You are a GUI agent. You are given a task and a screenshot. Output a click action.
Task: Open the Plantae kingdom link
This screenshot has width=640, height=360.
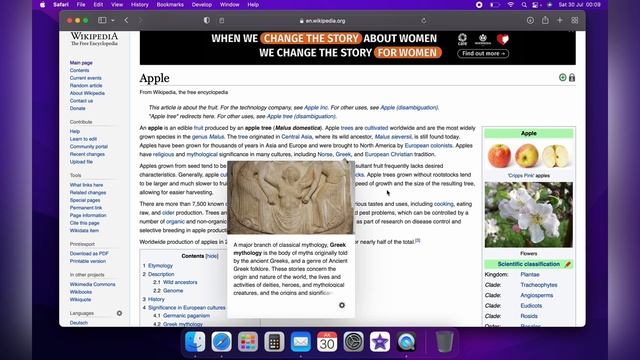[530, 274]
